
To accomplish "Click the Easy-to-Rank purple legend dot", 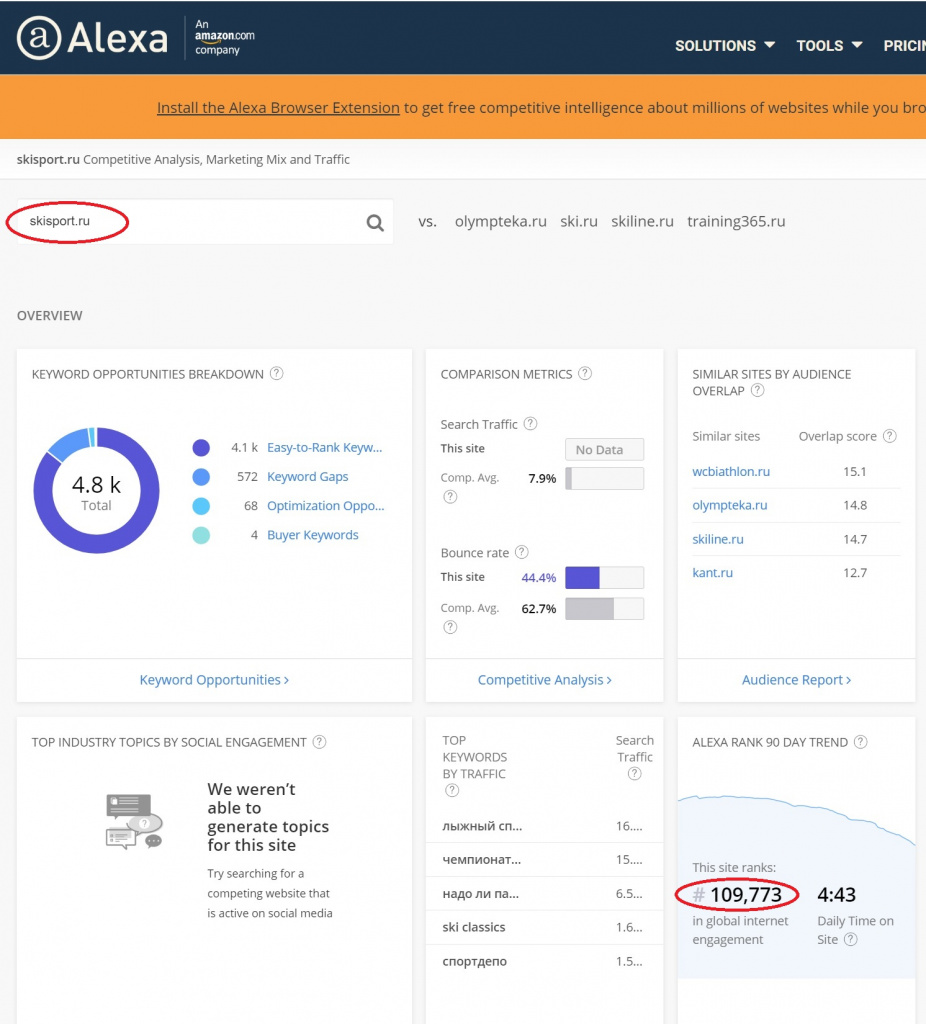I will point(201,447).
